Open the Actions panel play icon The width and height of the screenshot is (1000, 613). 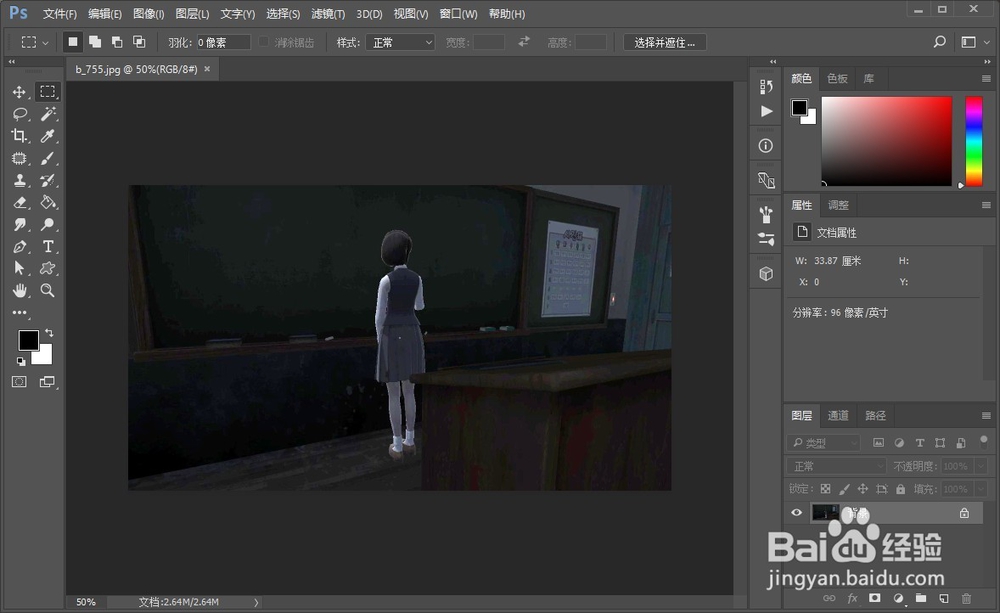coord(767,112)
